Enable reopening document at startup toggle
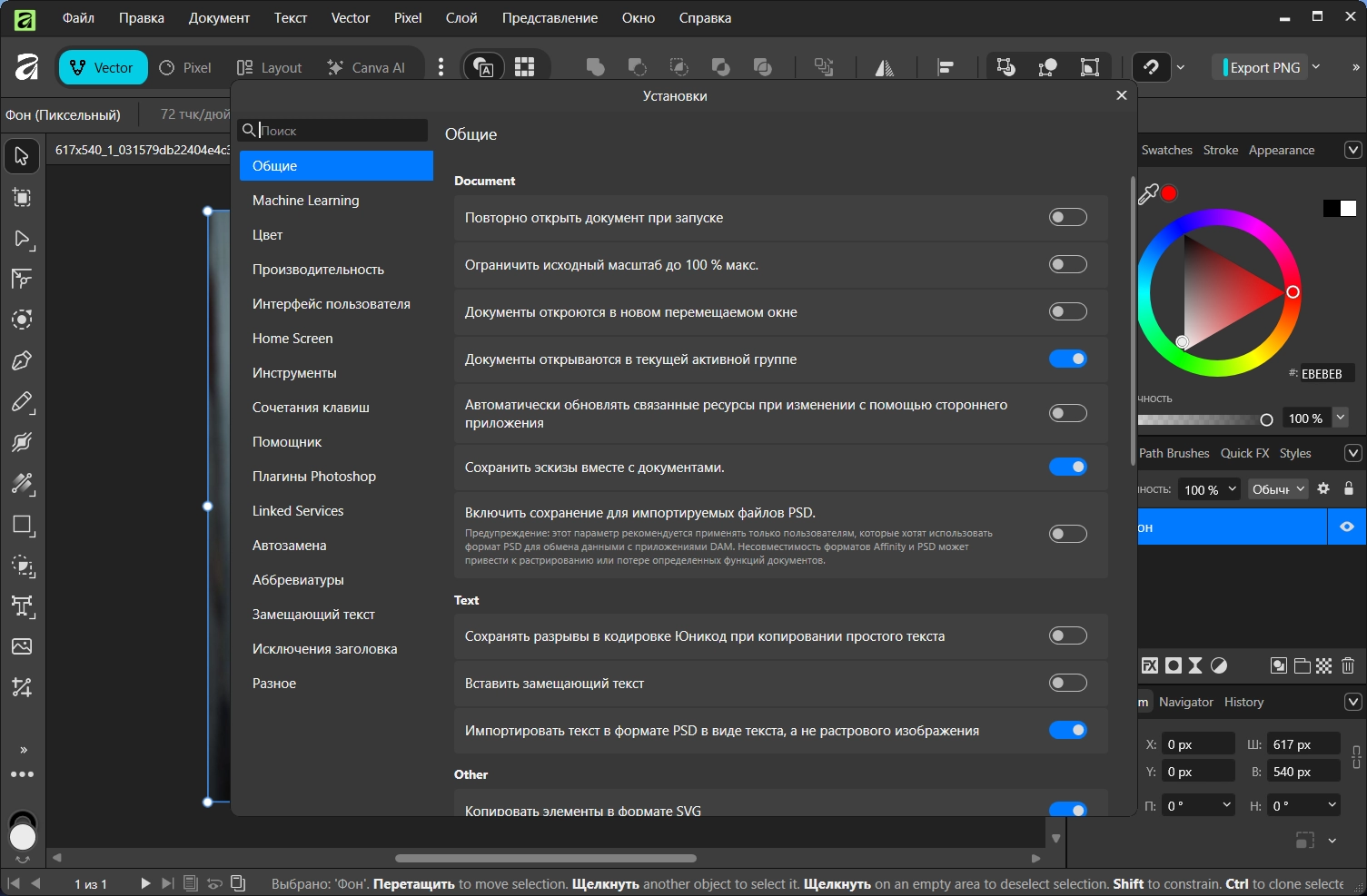 point(1067,217)
